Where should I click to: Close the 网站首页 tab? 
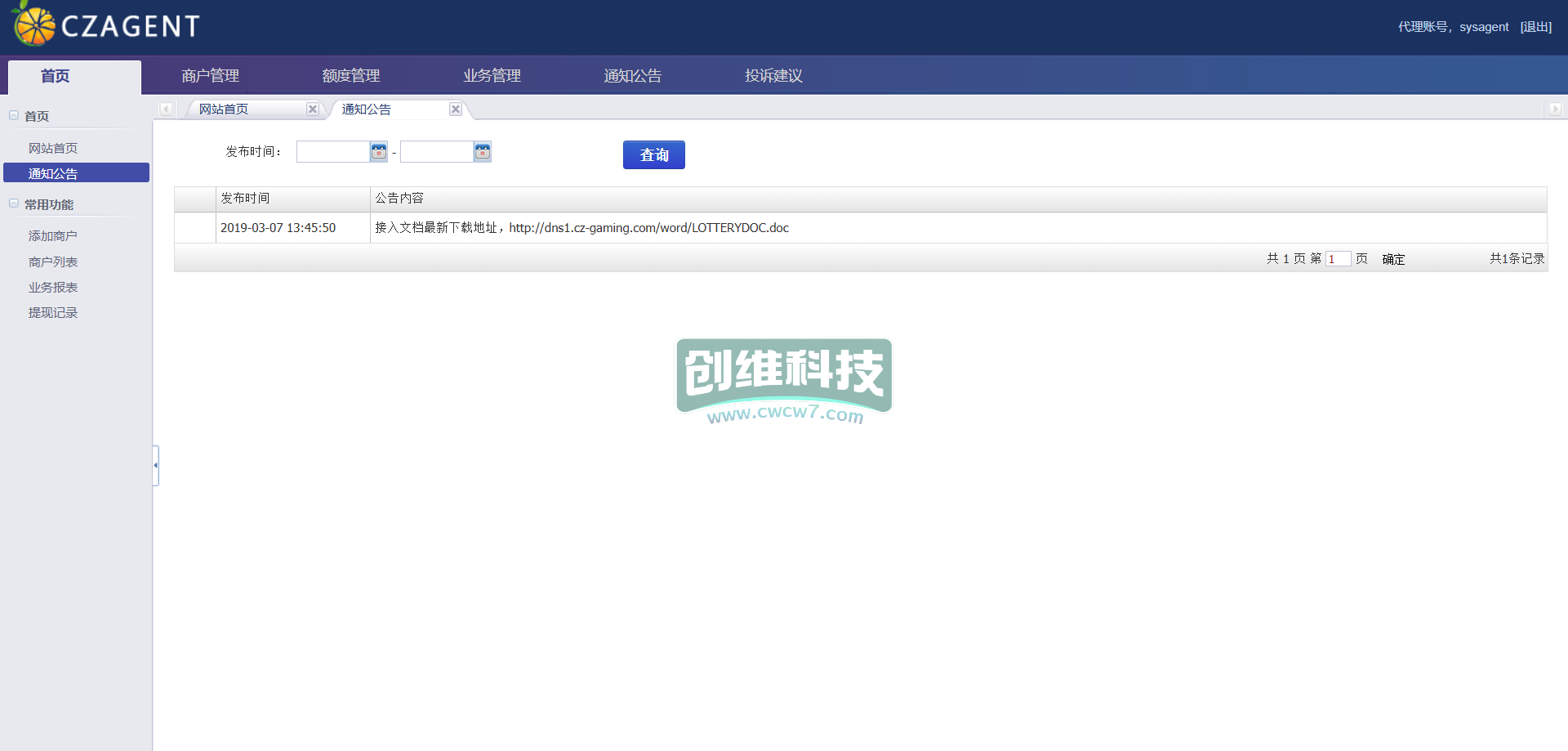313,109
